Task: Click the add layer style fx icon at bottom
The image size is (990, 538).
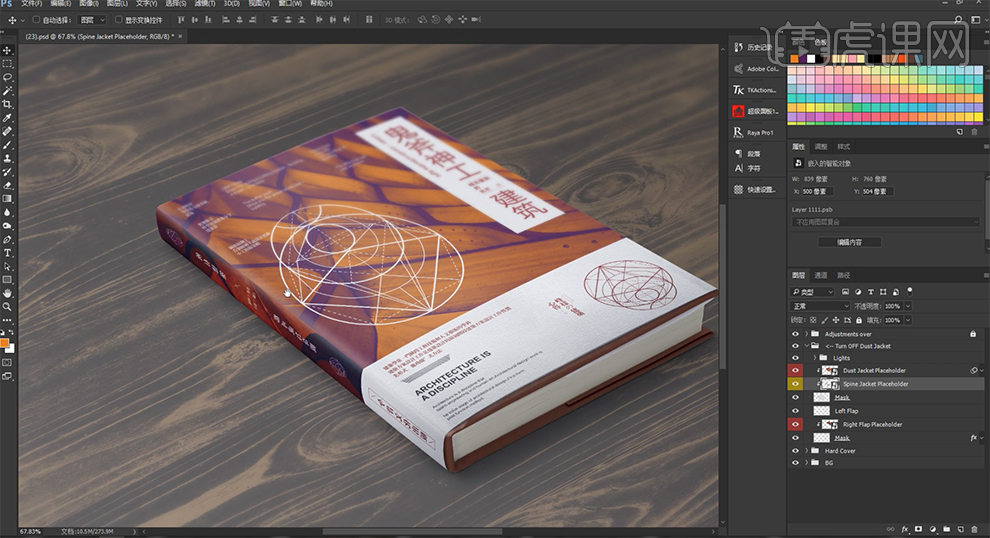Action: [x=905, y=529]
